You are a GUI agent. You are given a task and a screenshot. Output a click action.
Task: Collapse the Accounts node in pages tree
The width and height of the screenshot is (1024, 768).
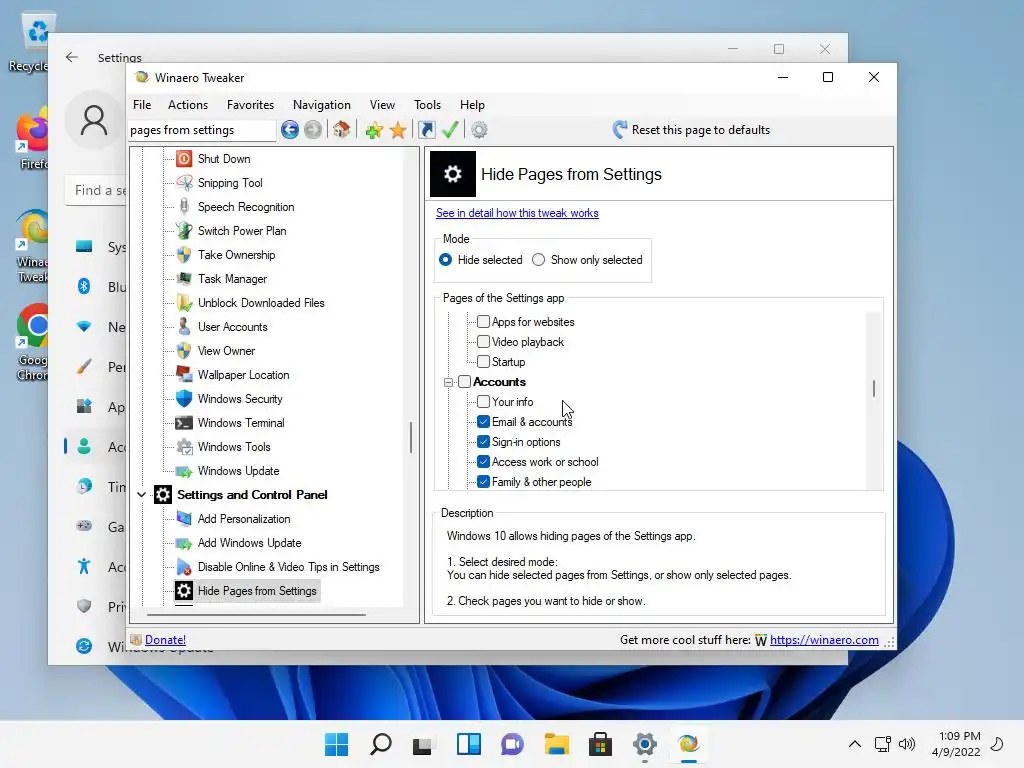[449, 382]
